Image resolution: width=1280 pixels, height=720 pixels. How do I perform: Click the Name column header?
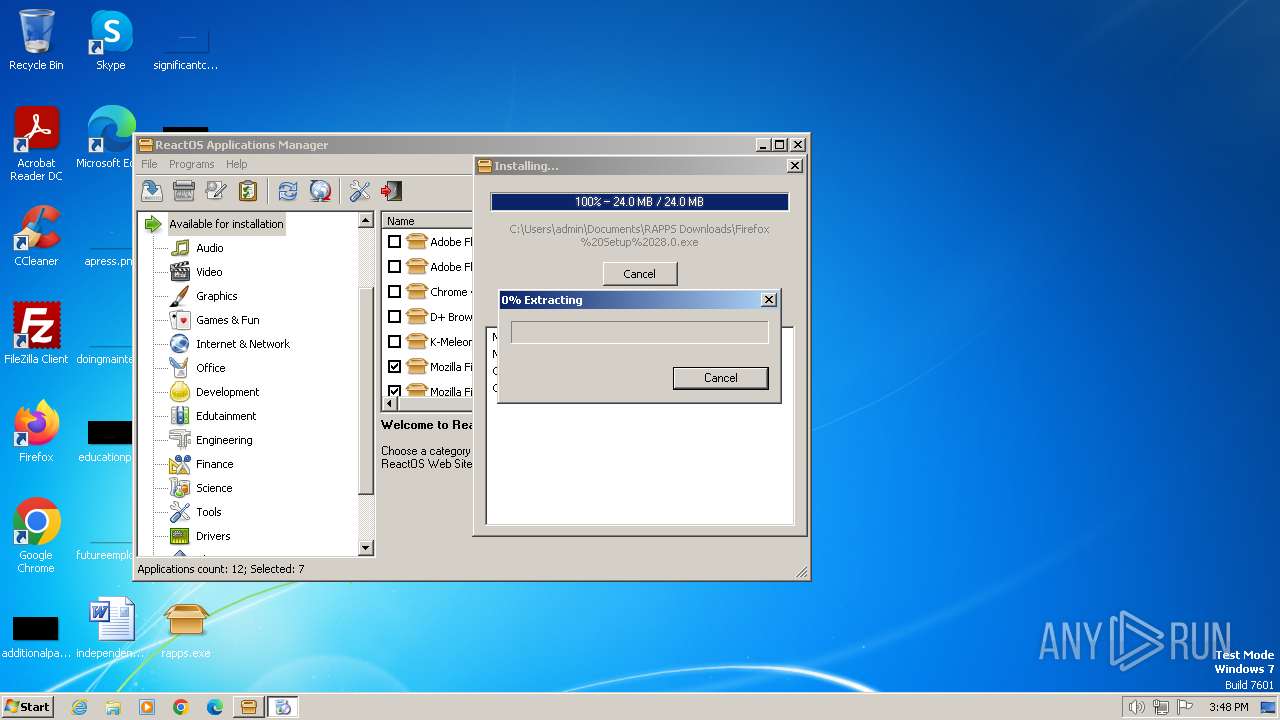pyautogui.click(x=428, y=221)
